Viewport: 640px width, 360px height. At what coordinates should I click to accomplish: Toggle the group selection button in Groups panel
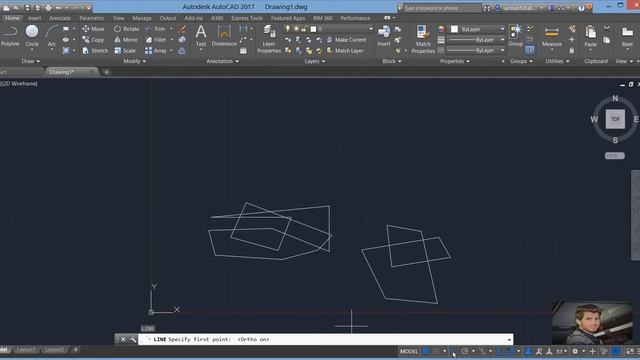tap(530, 50)
